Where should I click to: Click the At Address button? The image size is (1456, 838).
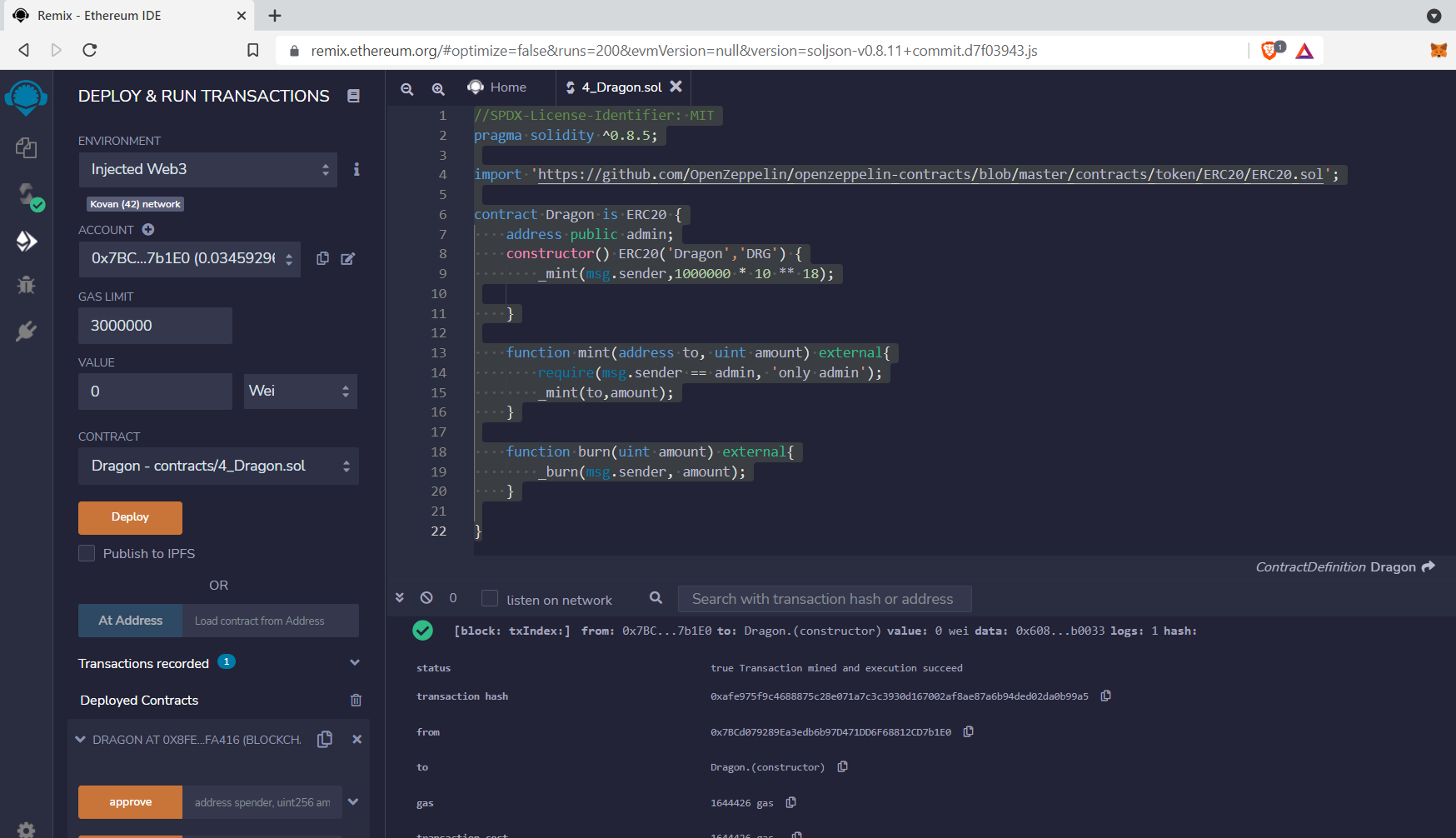point(130,621)
